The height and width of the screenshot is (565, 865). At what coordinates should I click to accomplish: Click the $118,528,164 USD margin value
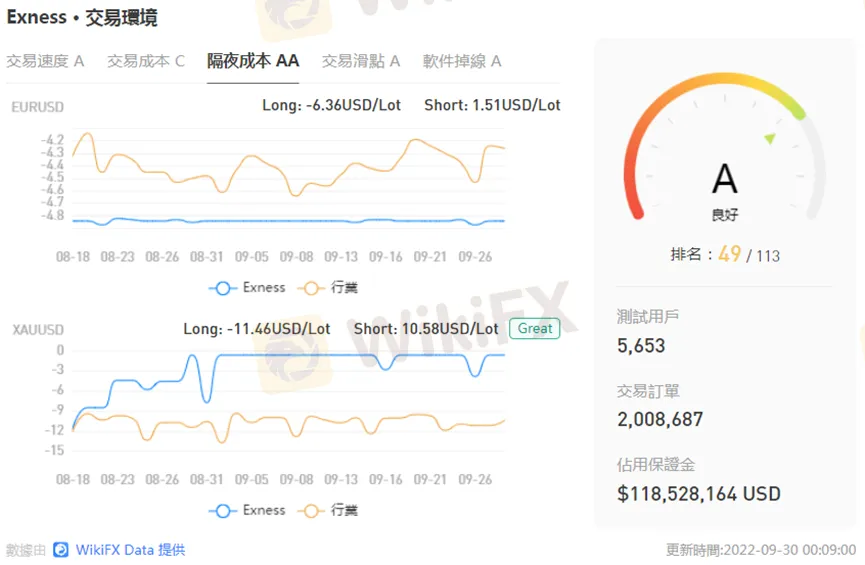[x=699, y=494]
